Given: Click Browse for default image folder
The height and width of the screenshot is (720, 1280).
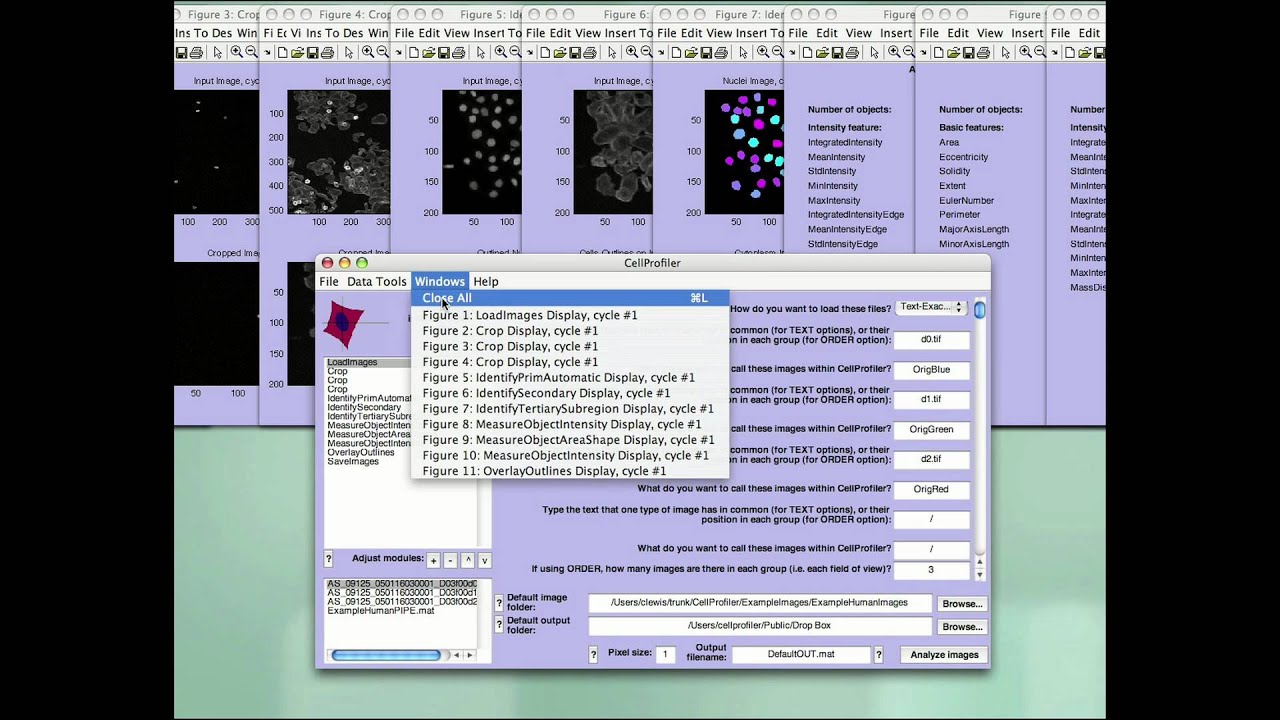Looking at the screenshot, I should [962, 604].
